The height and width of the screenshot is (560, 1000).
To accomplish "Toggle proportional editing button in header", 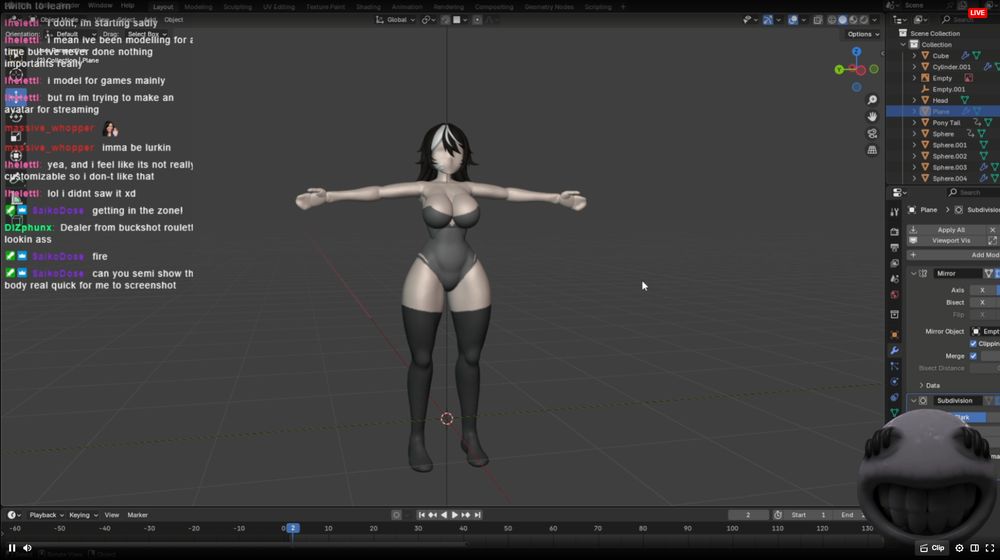I will click(477, 20).
